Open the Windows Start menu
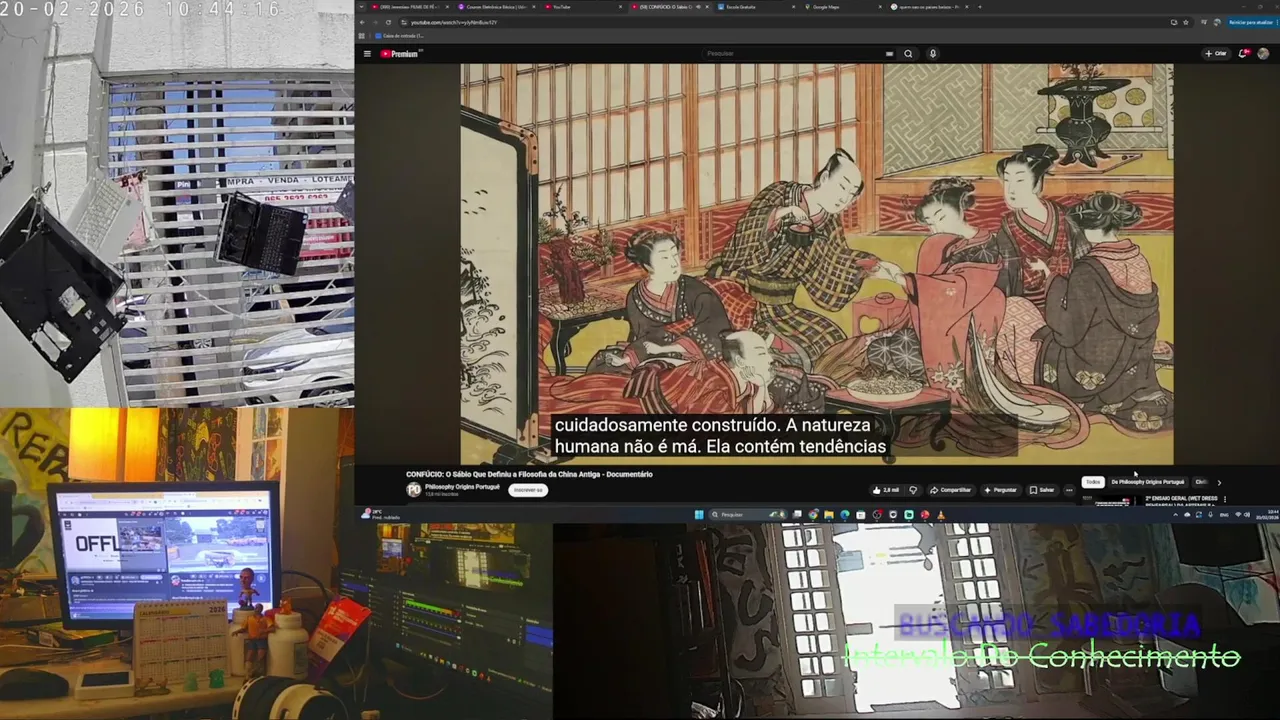Image resolution: width=1280 pixels, height=720 pixels. pos(699,515)
